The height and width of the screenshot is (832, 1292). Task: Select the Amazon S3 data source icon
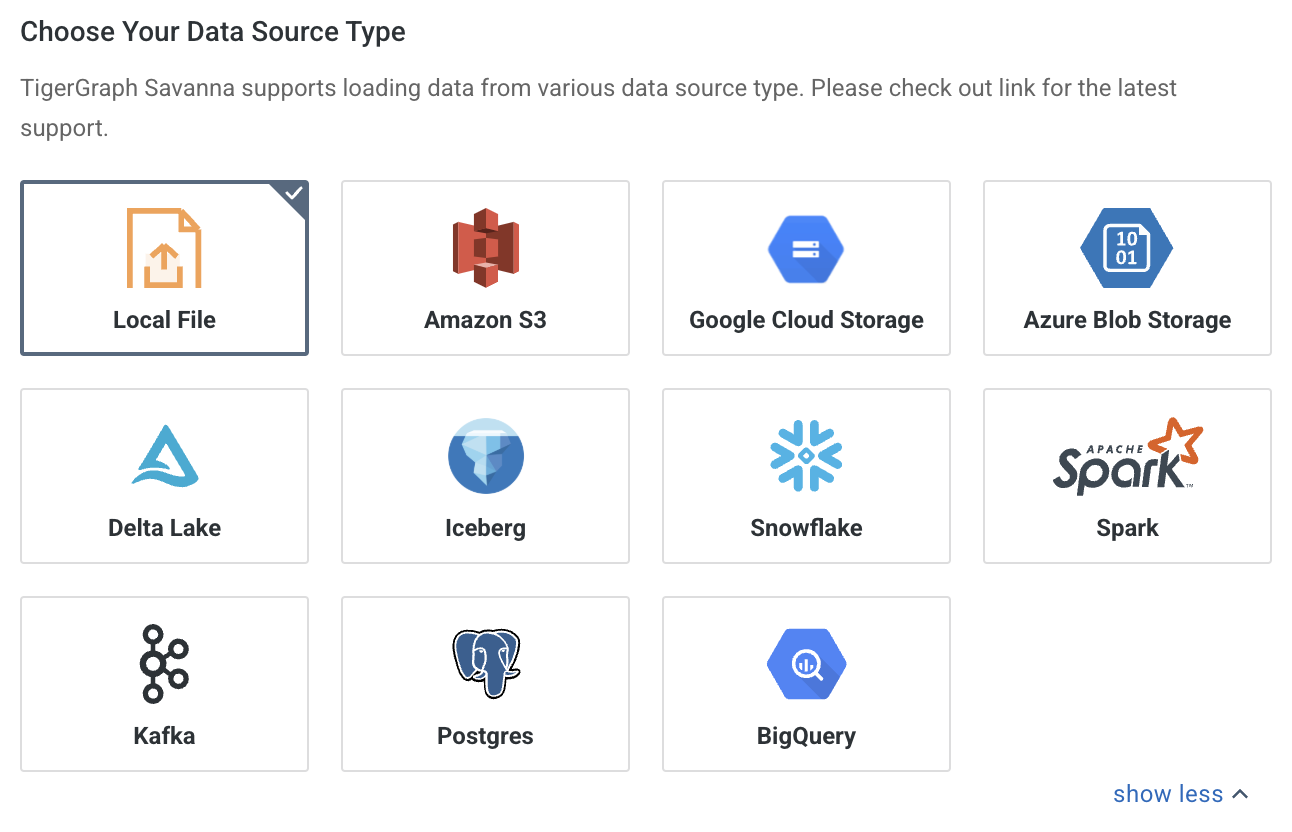[485, 248]
